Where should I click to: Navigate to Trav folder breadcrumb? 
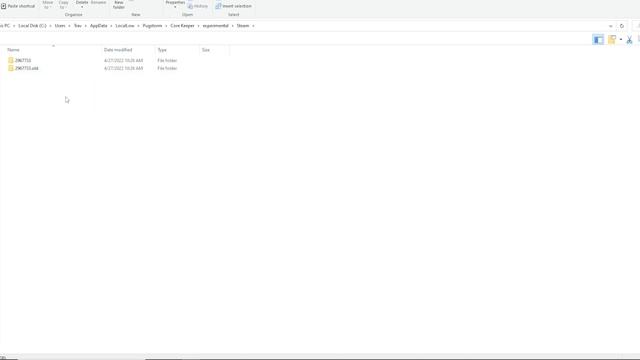point(78,26)
